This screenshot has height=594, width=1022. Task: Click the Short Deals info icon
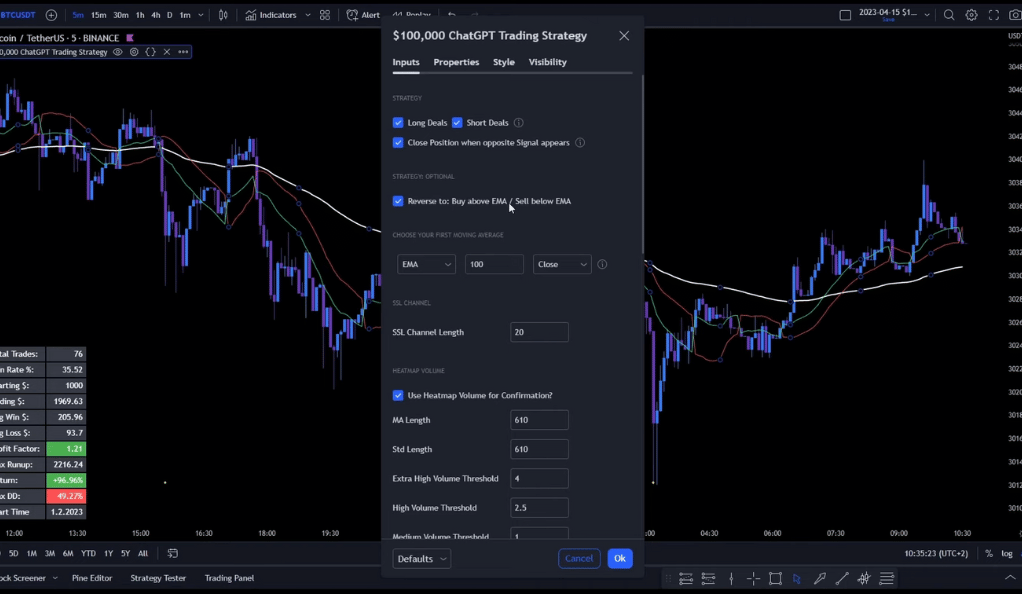[x=519, y=123]
